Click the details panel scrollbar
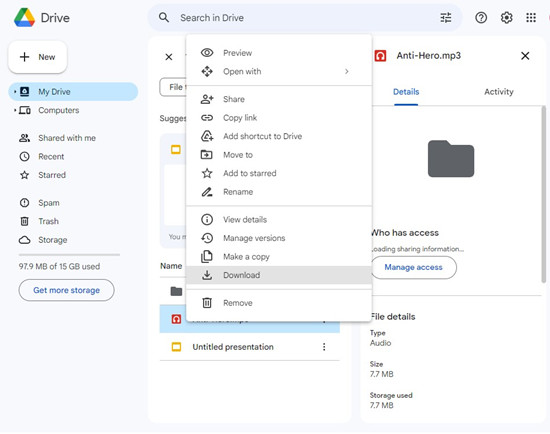This screenshot has width=550, height=434. coord(544,194)
